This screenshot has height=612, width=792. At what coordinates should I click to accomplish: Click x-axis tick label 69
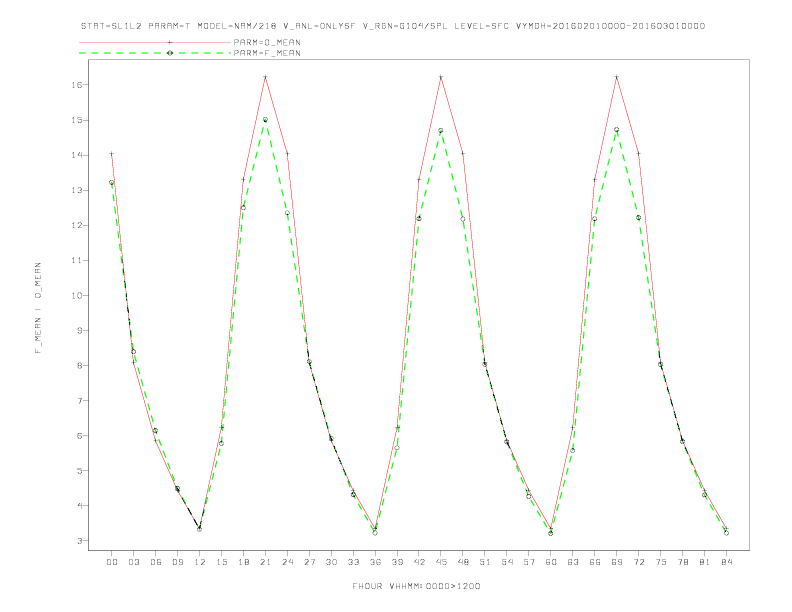pos(617,562)
